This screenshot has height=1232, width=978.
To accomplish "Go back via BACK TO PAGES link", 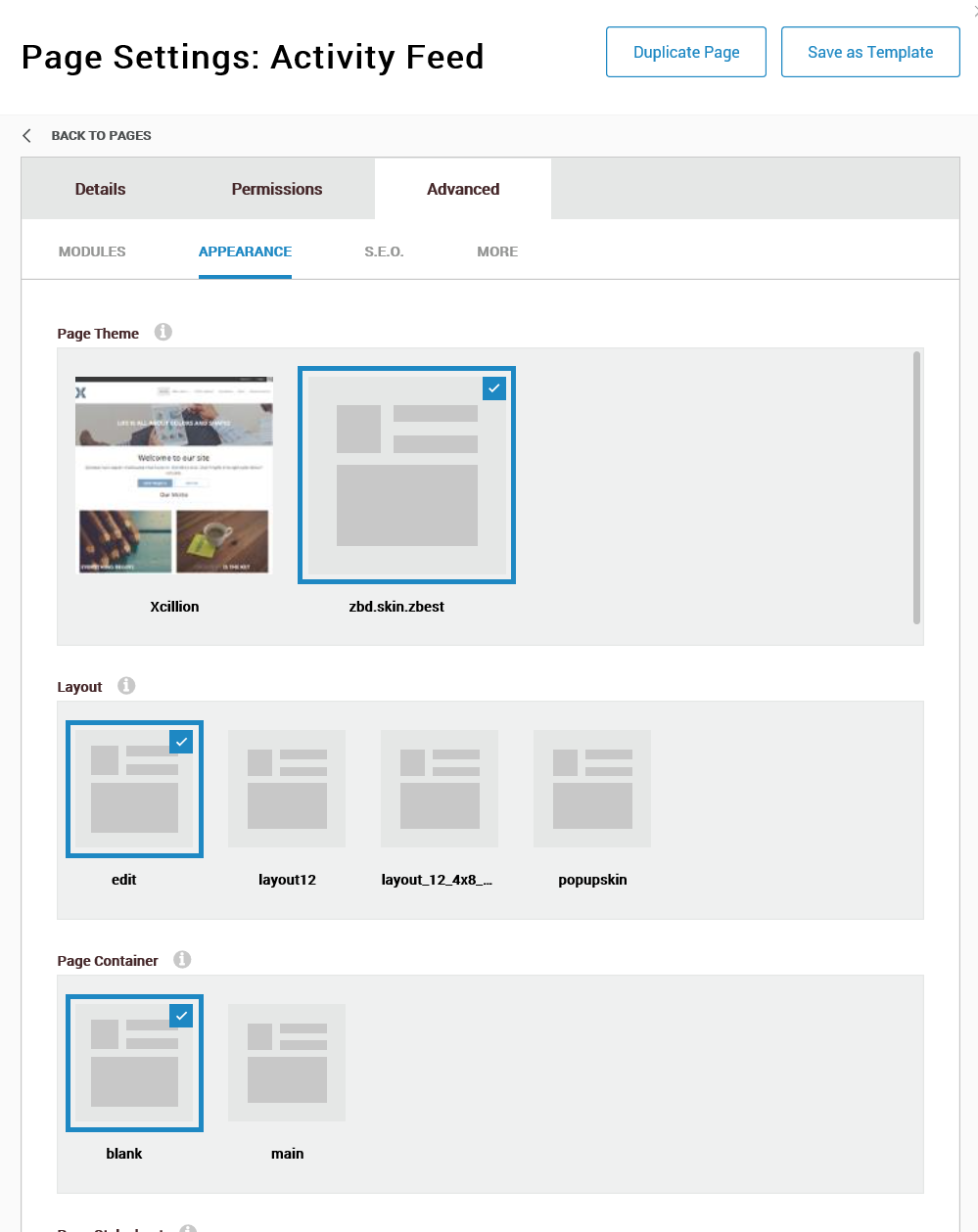I will pyautogui.click(x=101, y=135).
